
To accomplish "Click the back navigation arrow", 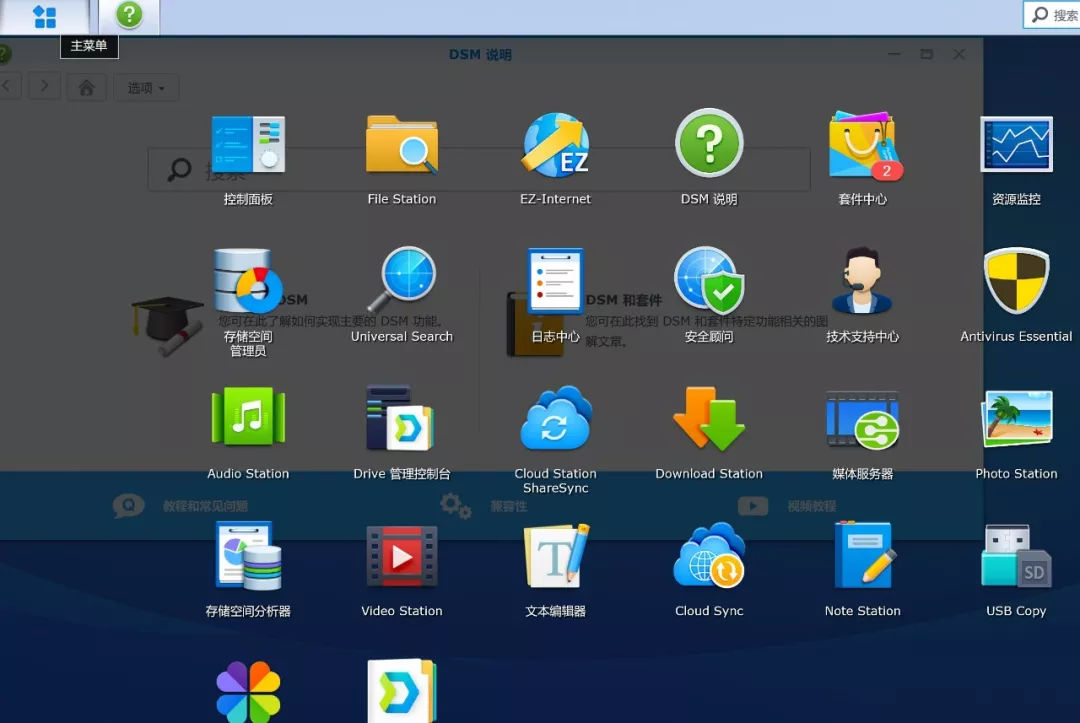I will coord(8,87).
